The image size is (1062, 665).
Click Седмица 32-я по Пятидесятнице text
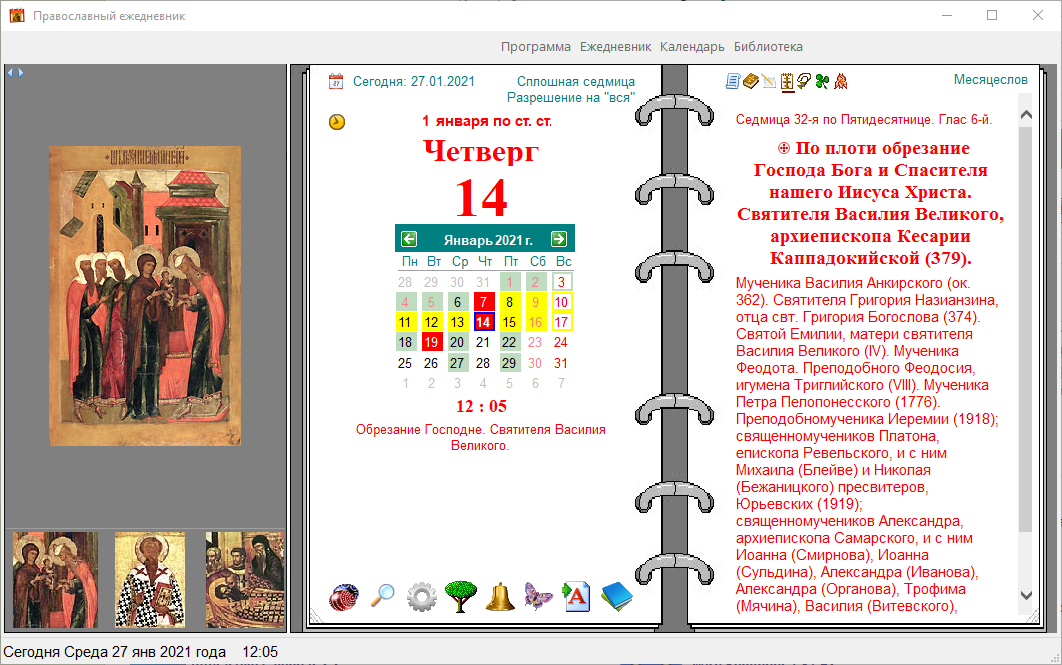coord(864,120)
